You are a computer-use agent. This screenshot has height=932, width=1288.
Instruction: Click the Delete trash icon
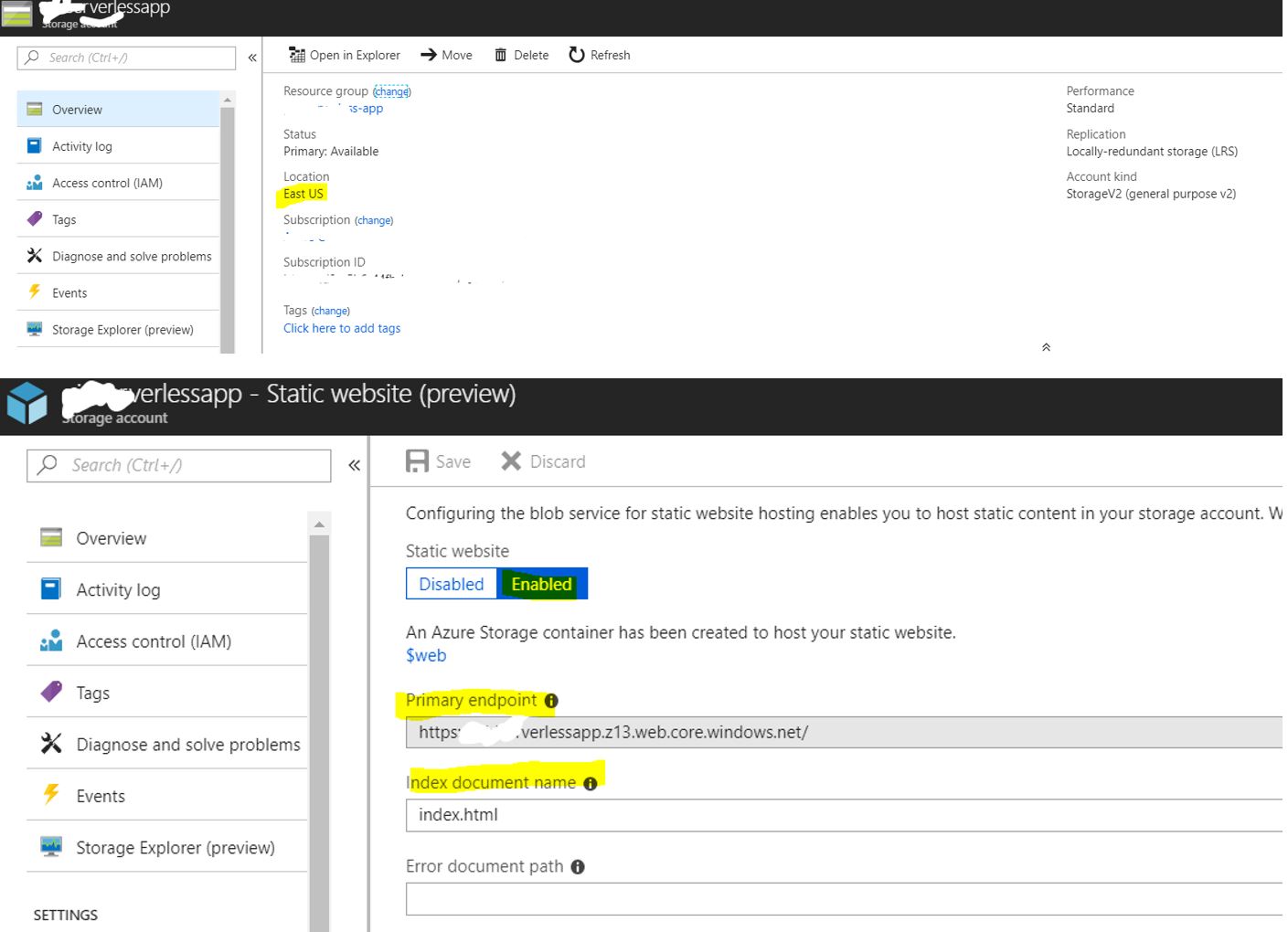pos(500,56)
